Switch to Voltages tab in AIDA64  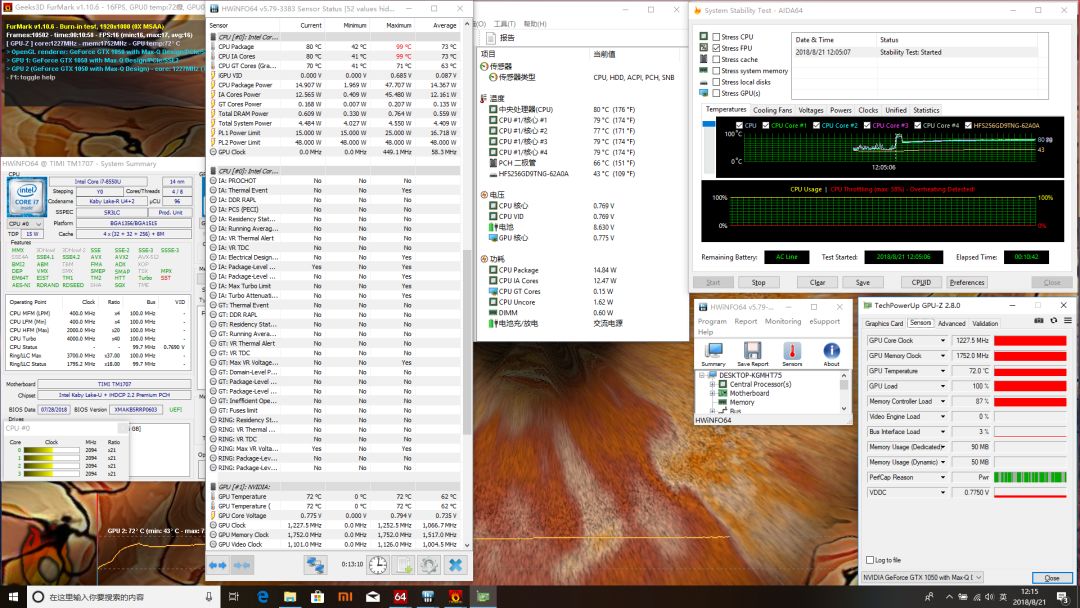pyautogui.click(x=811, y=110)
